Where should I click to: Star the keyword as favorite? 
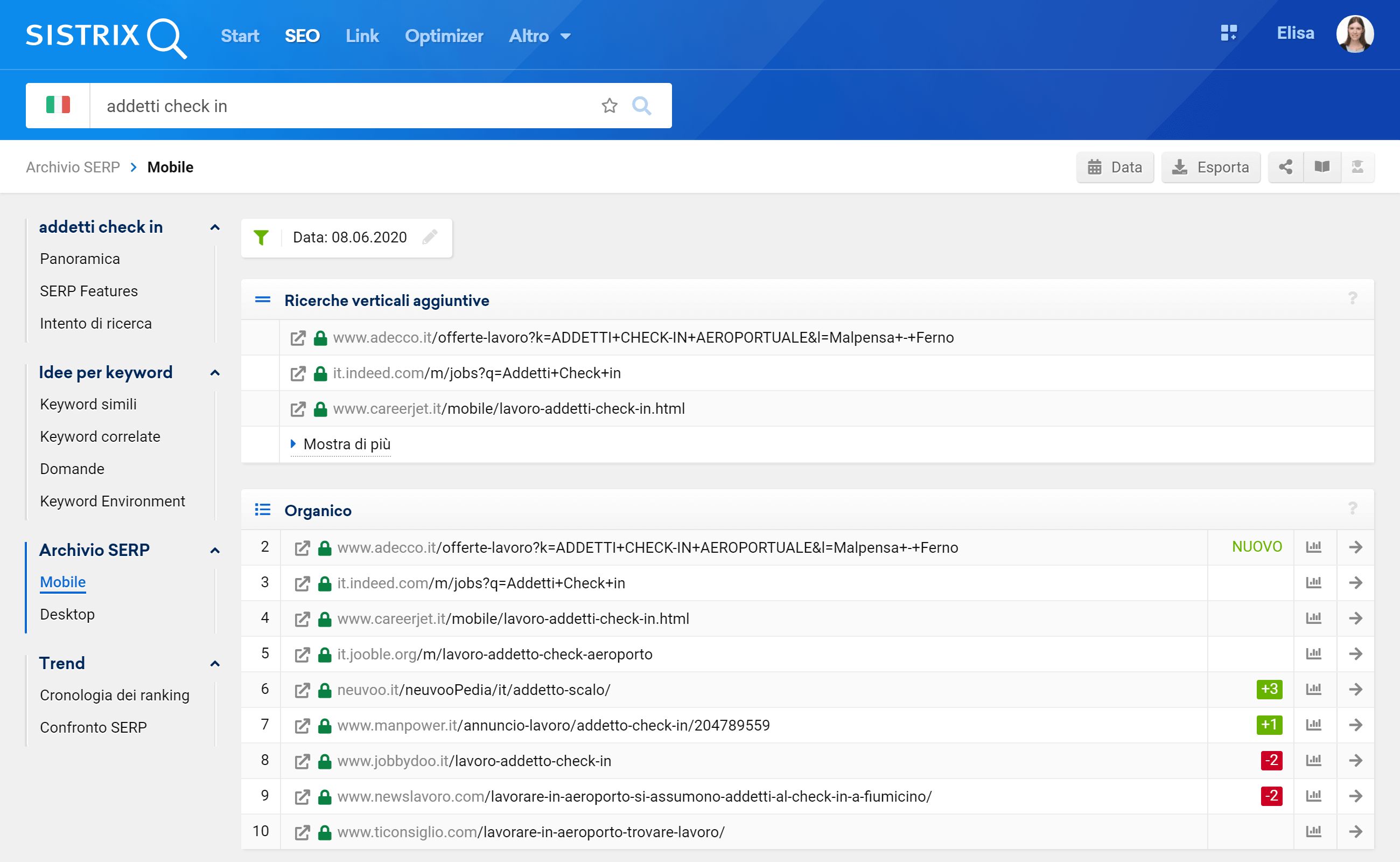[609, 106]
